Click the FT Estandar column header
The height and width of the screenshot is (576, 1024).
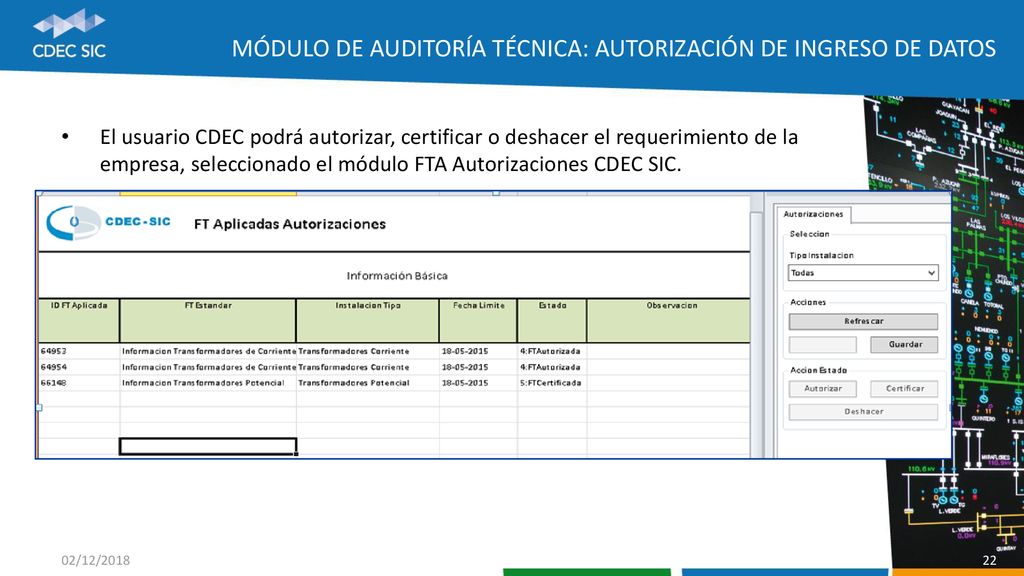pyautogui.click(x=208, y=320)
